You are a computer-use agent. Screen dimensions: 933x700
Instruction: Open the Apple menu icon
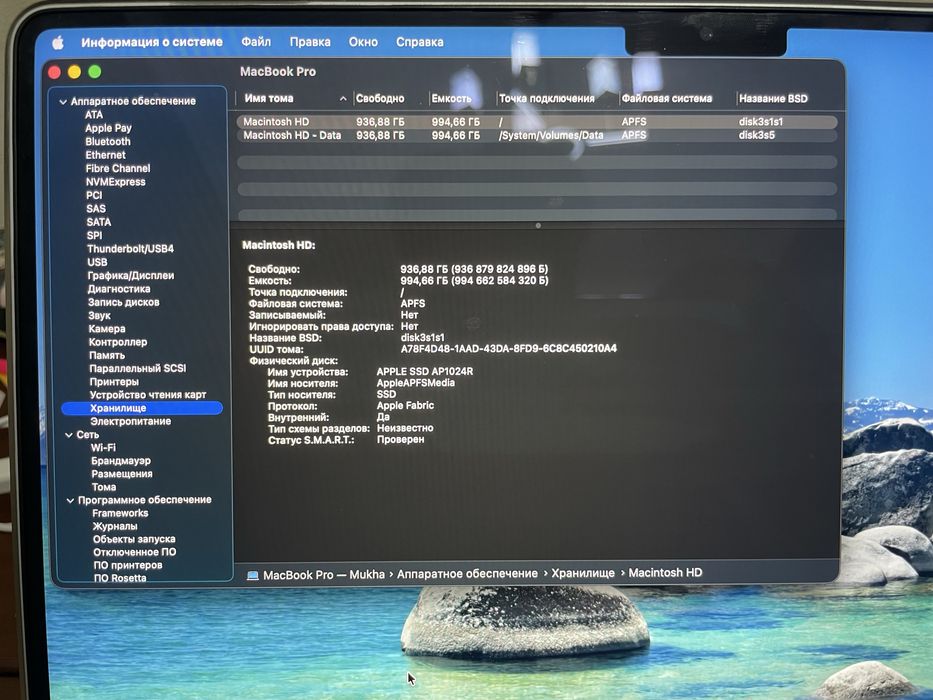click(58, 42)
